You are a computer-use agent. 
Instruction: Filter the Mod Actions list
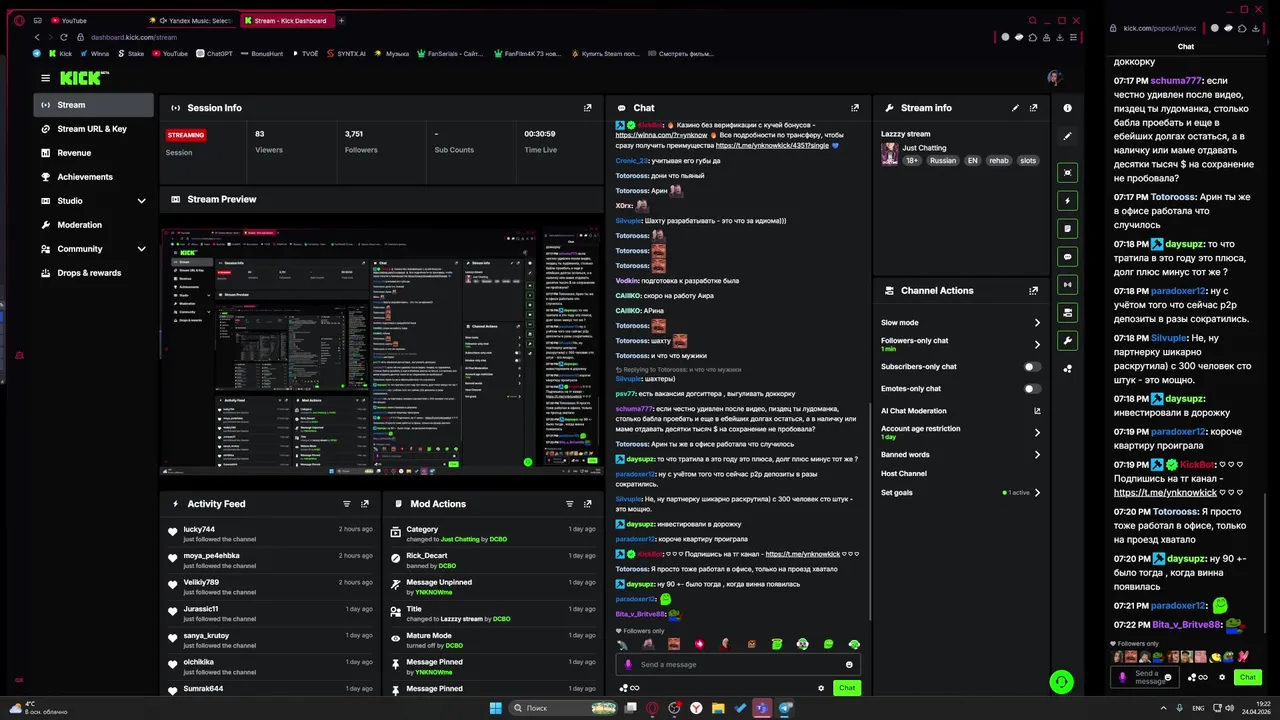(x=570, y=504)
